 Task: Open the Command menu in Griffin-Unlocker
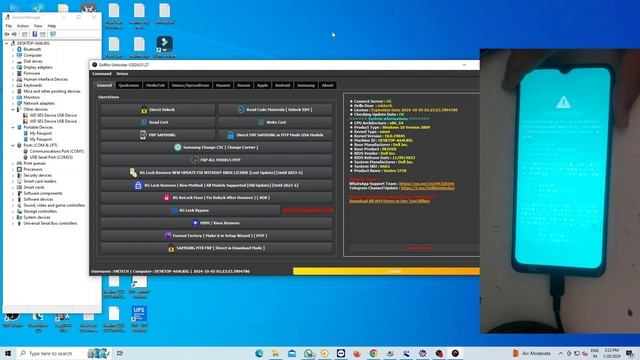click(102, 74)
